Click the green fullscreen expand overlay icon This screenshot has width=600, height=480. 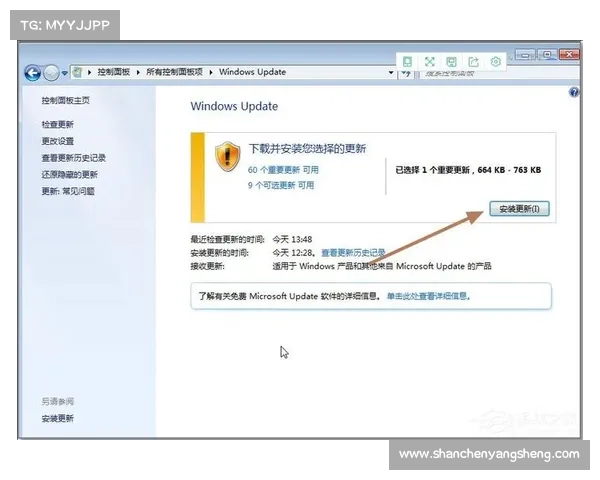pos(430,62)
